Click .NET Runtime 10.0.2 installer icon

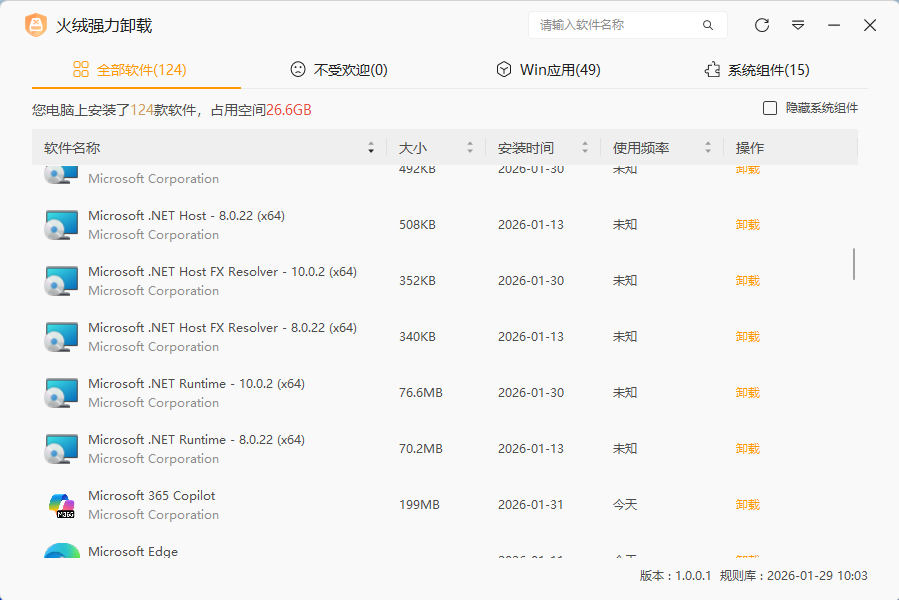point(61,393)
